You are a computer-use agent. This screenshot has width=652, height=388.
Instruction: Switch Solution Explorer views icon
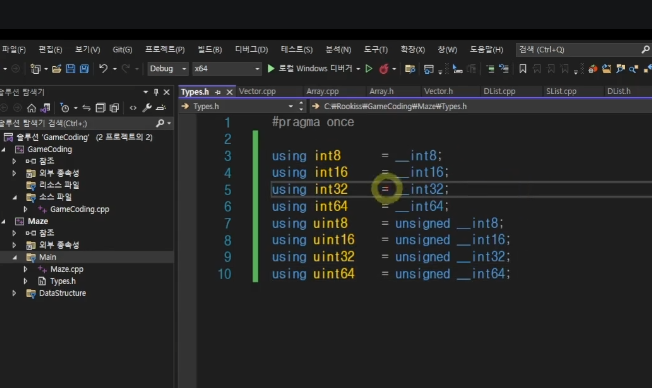click(45, 108)
